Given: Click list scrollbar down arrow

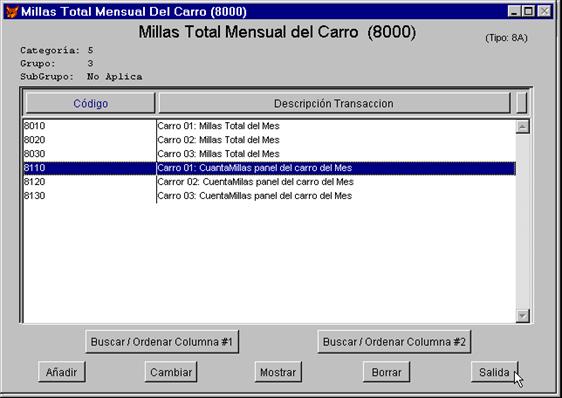Looking at the screenshot, I should tap(523, 316).
